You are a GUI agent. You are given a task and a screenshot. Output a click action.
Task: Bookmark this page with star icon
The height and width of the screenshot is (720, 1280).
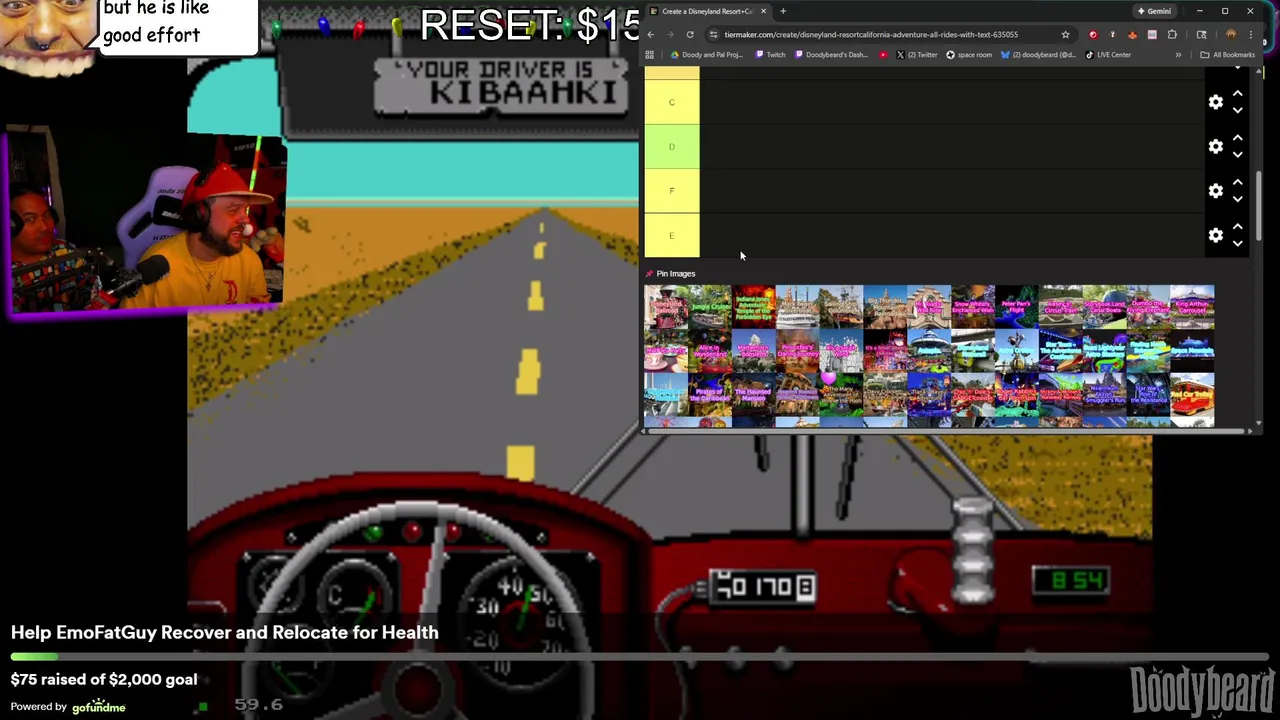(x=1065, y=34)
